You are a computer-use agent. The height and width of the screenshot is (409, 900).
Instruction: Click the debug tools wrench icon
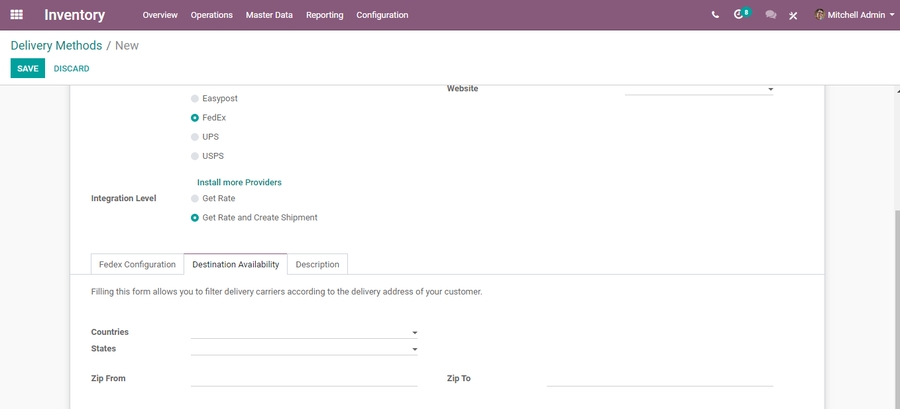(x=793, y=15)
